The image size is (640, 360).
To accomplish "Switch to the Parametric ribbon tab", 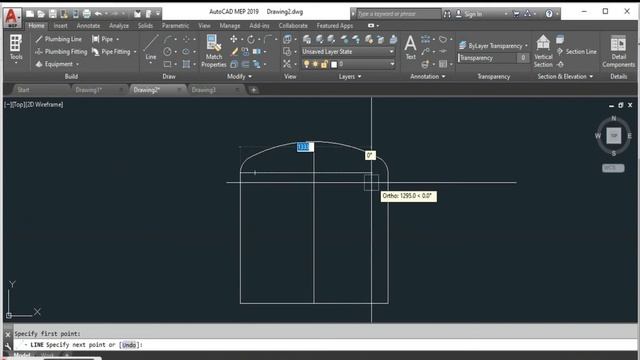I will pos(175,26).
